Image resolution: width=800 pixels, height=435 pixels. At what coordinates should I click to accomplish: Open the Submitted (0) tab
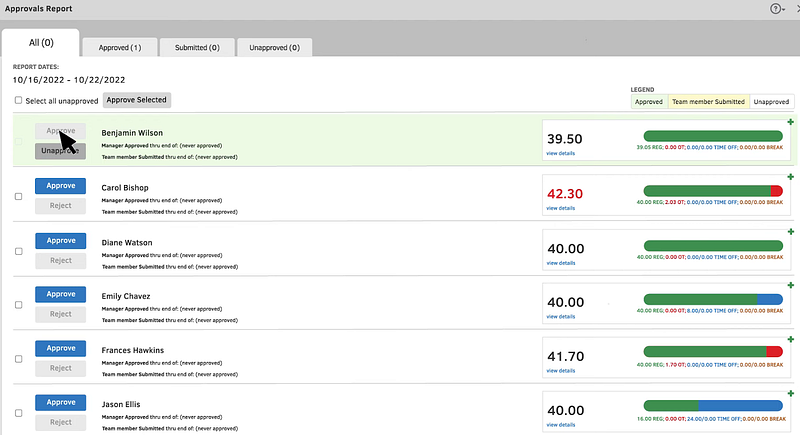coord(204,47)
